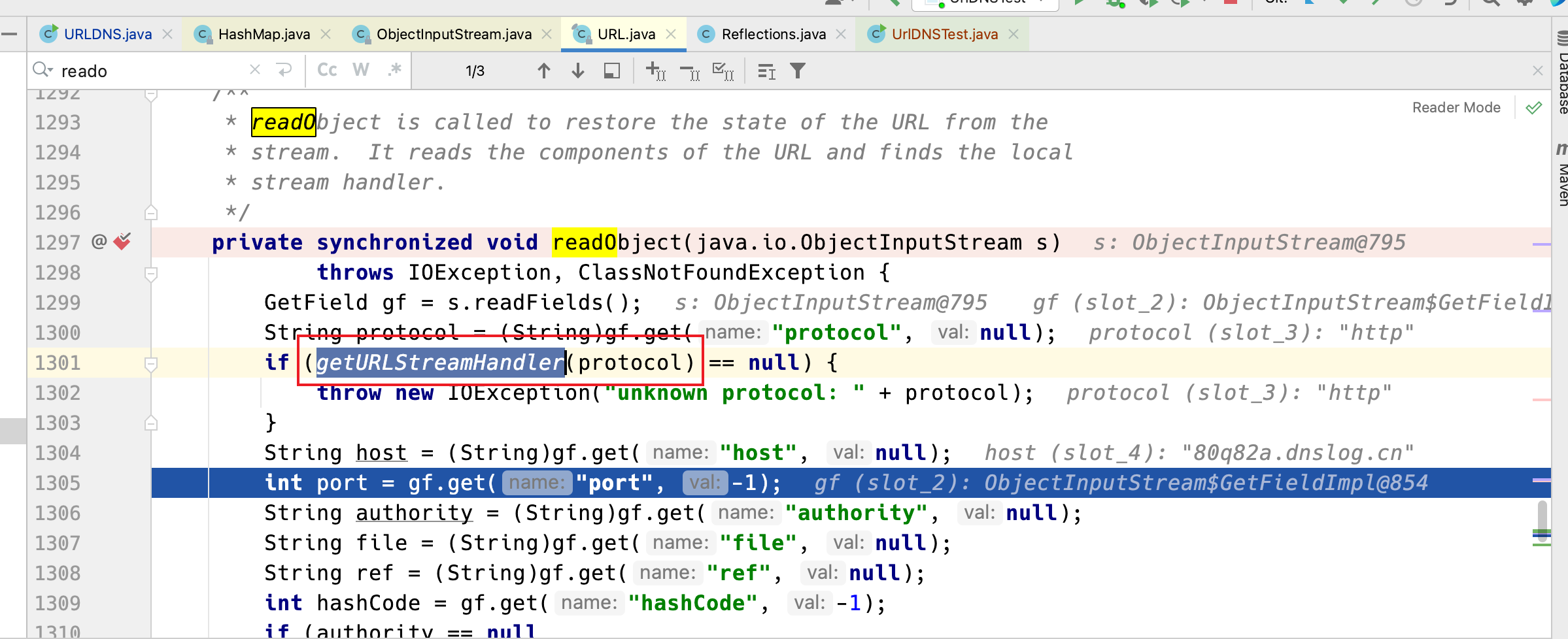
Task: Click inline hint "s: ObjectInputStream@795" on line 1297
Action: [1249, 242]
